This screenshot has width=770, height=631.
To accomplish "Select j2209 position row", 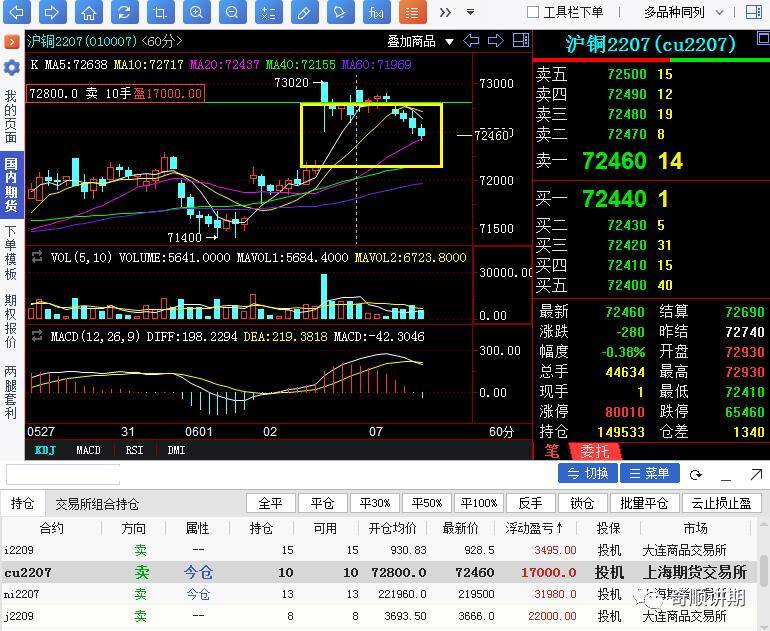I will click(x=379, y=616).
